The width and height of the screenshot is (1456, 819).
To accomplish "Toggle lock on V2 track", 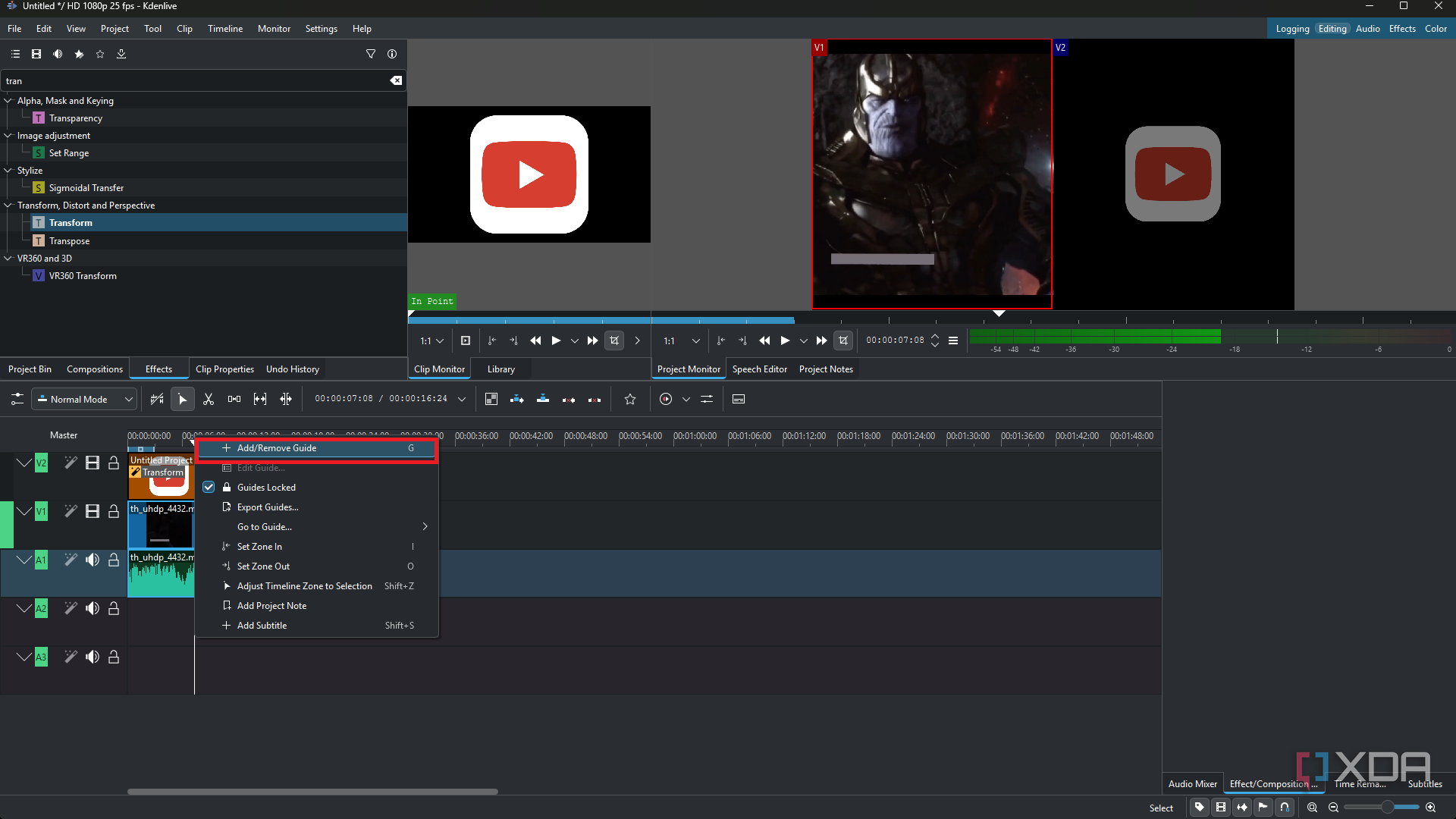I will [114, 463].
